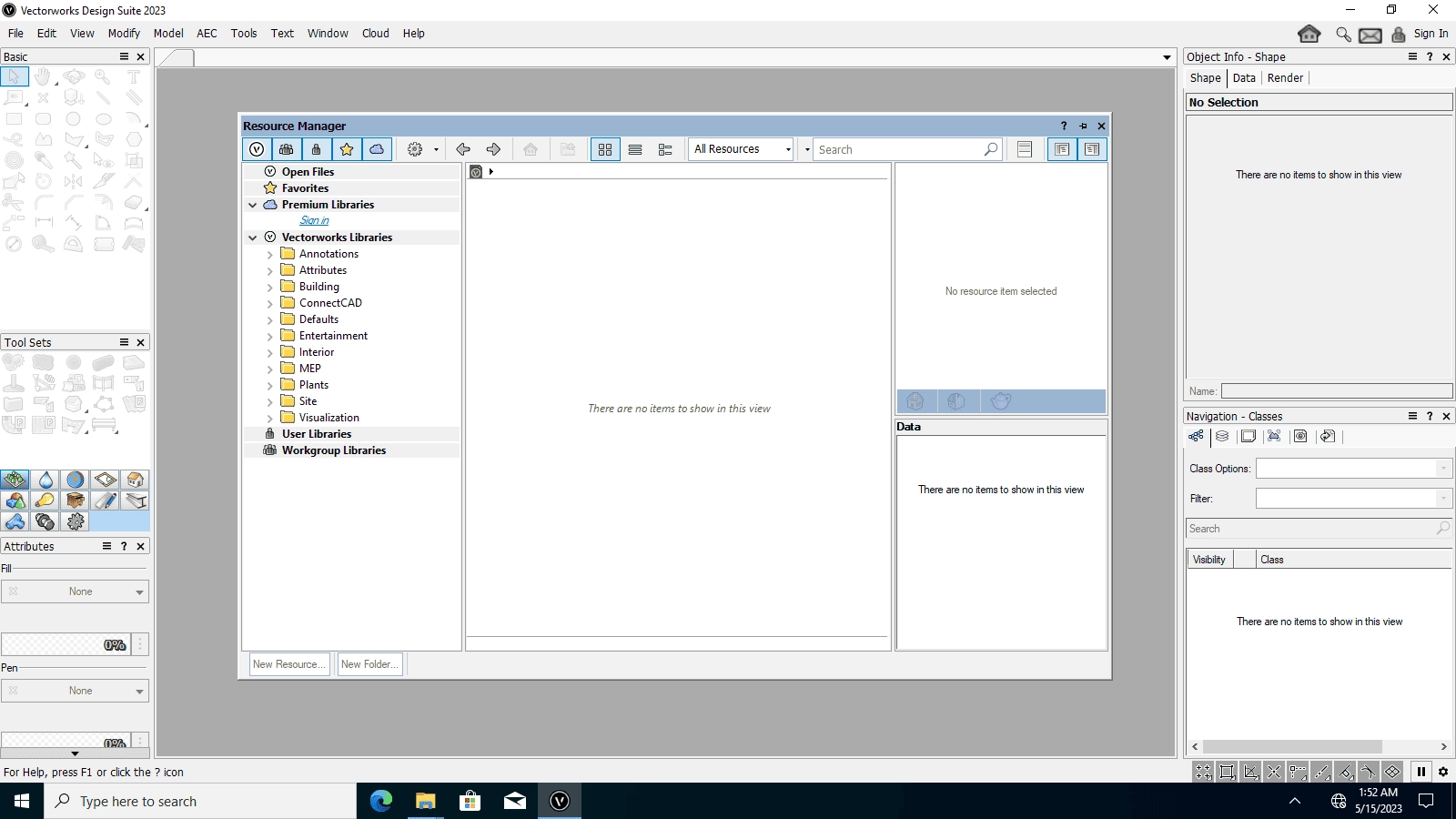
Task: Select the globe GIS tool set icon
Action: (x=76, y=480)
